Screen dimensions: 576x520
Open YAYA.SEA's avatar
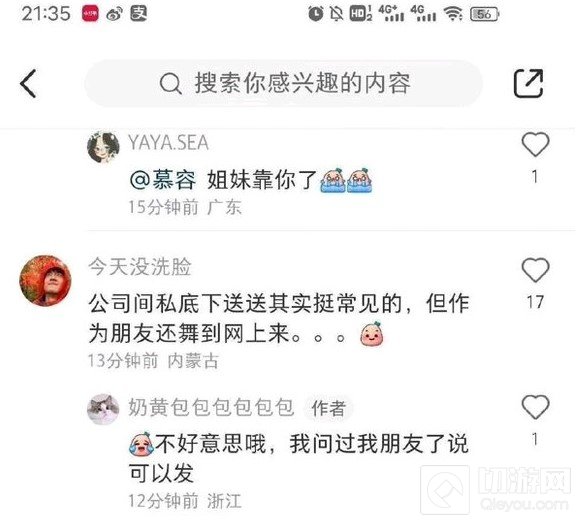click(x=103, y=147)
